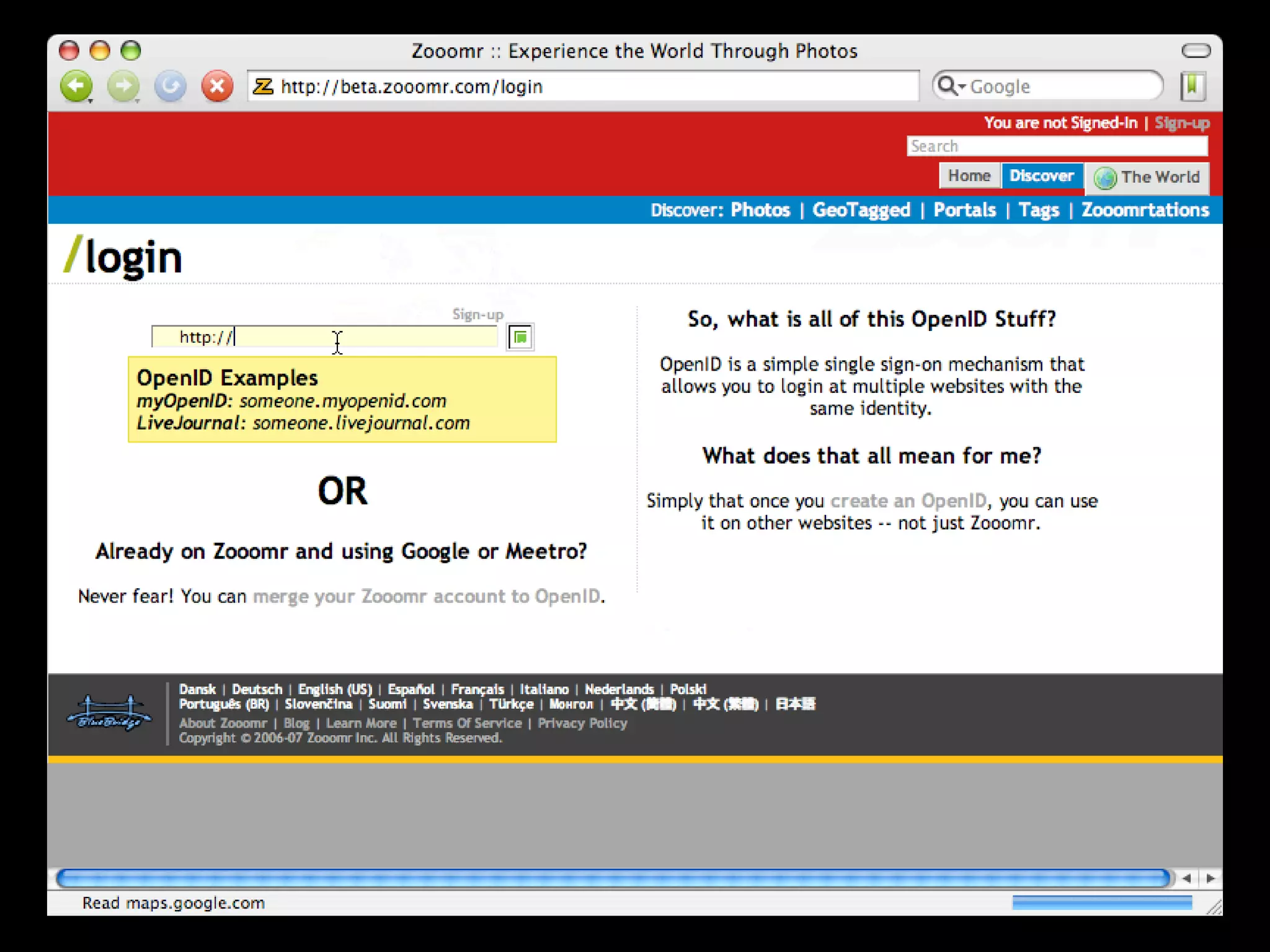Viewport: 1270px width, 952px height.
Task: Open the Portals section
Action: click(965, 210)
